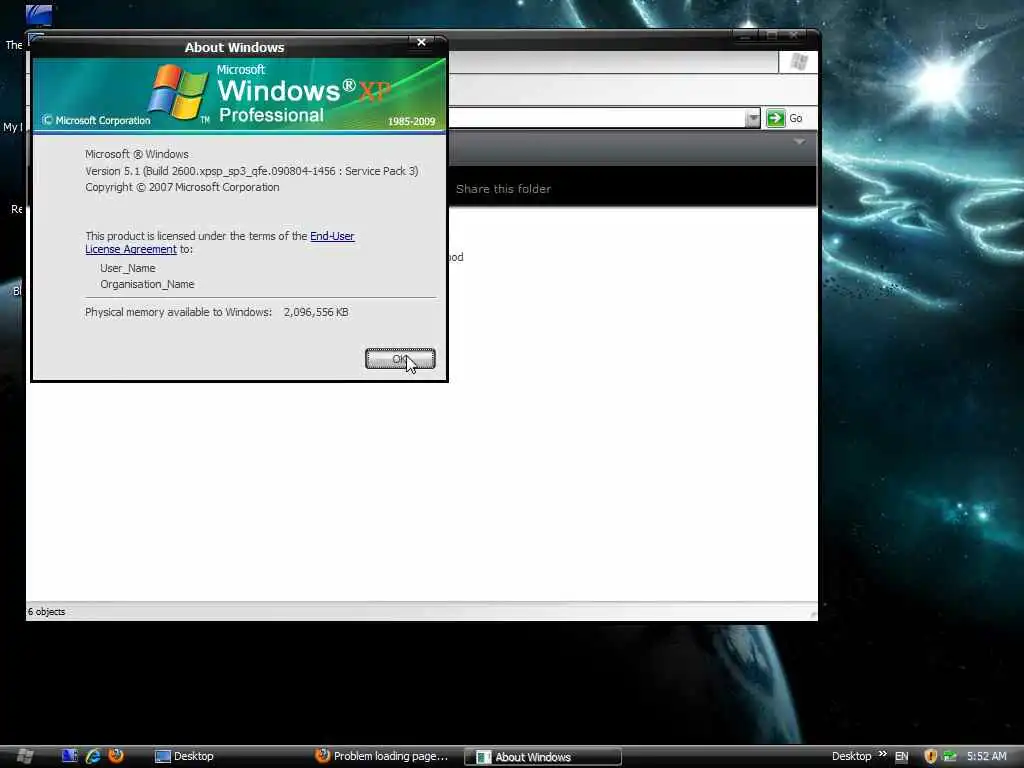Open the Start button on the taskbar

click(x=25, y=756)
